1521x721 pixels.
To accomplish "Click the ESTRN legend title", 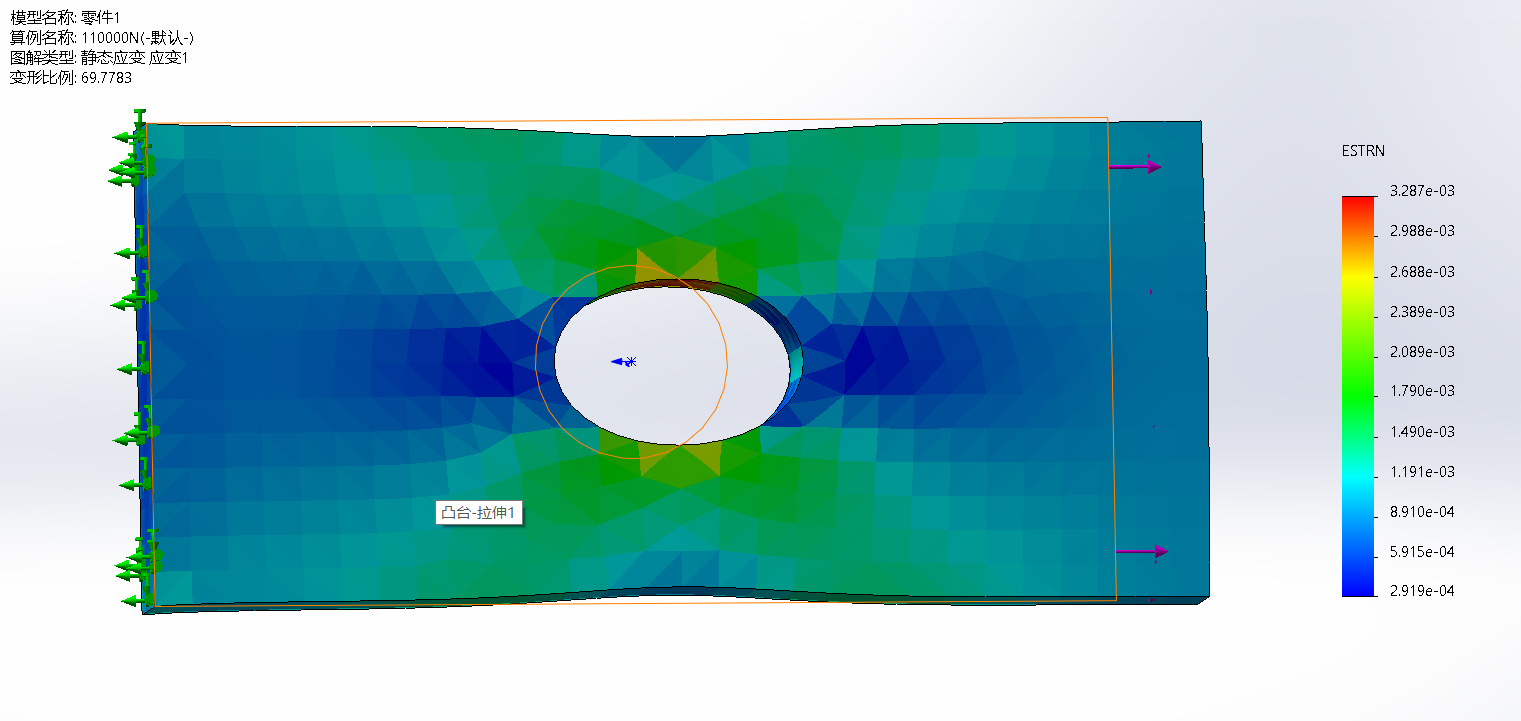I will (x=1363, y=151).
